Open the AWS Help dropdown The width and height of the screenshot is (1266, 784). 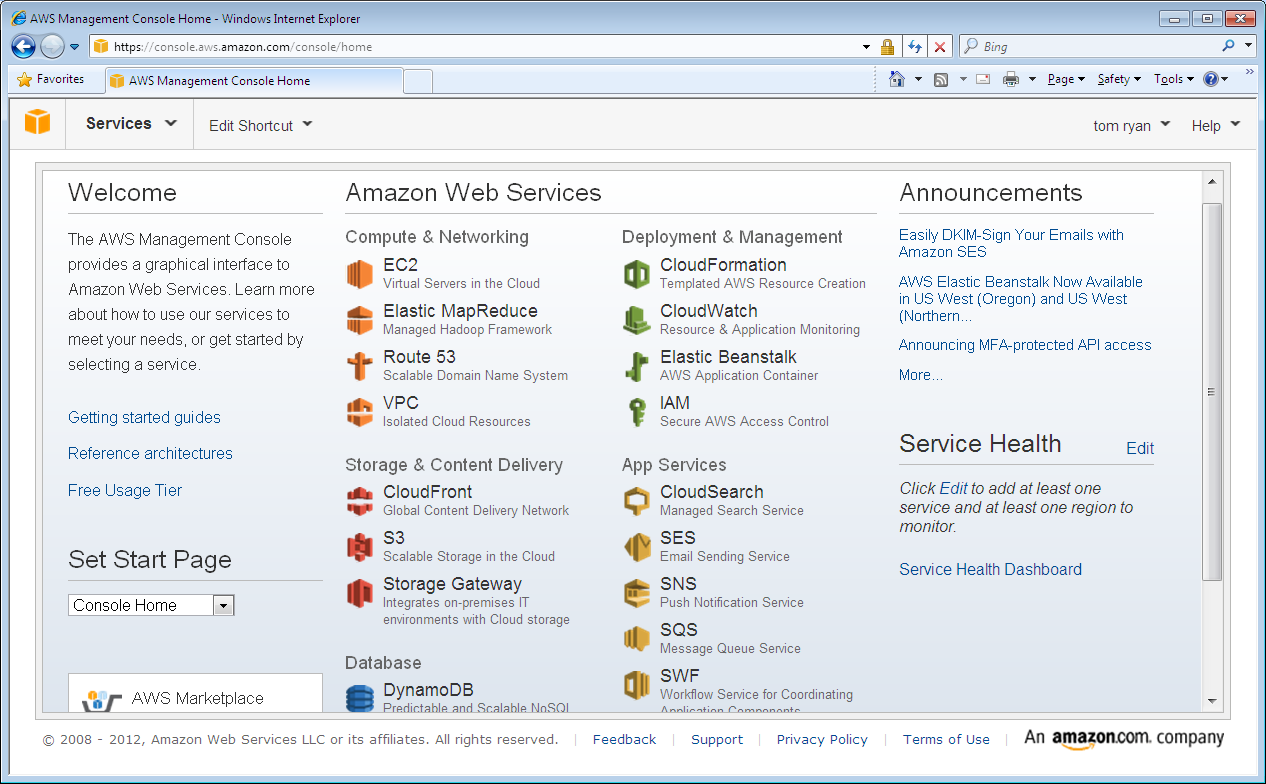coord(1216,125)
